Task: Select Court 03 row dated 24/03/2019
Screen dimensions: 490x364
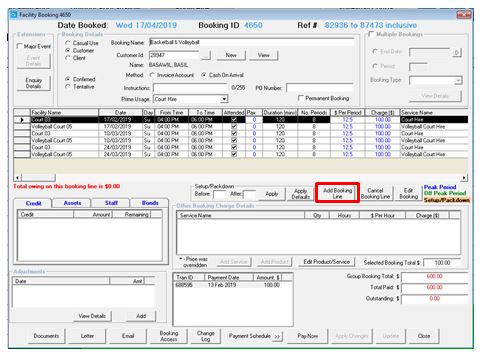Action: (x=241, y=147)
